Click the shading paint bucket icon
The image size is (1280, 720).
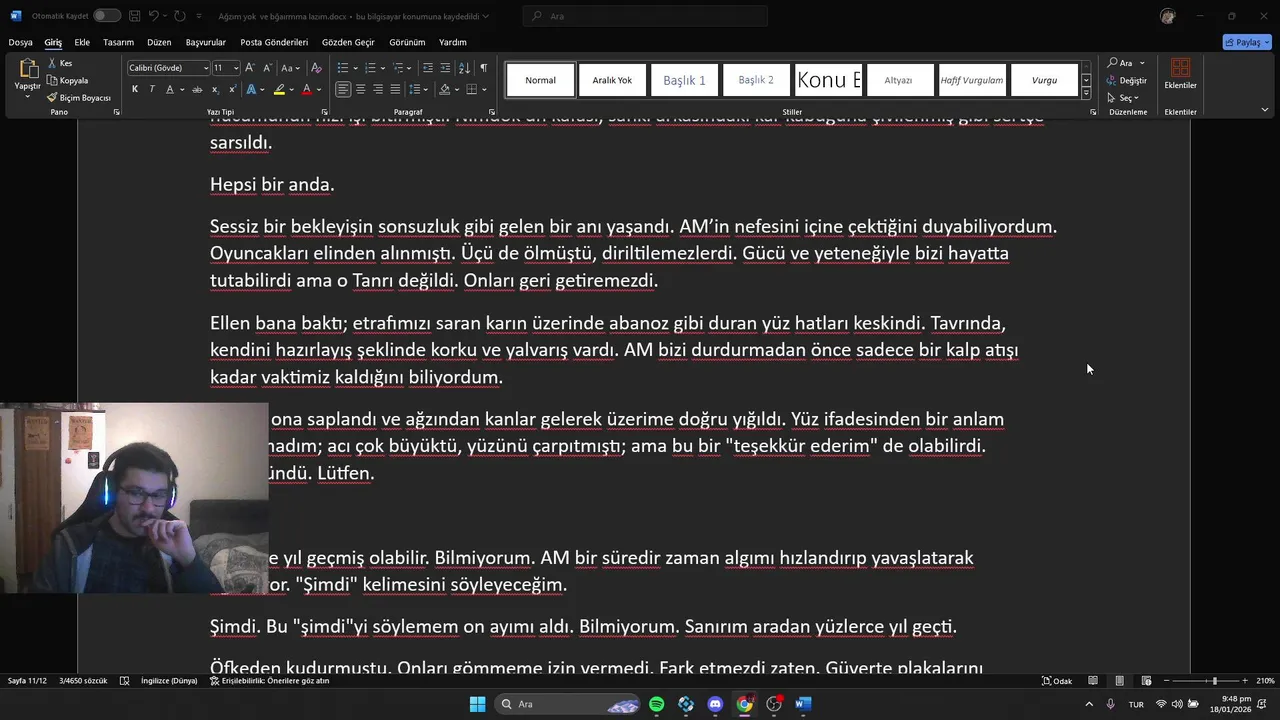[445, 89]
